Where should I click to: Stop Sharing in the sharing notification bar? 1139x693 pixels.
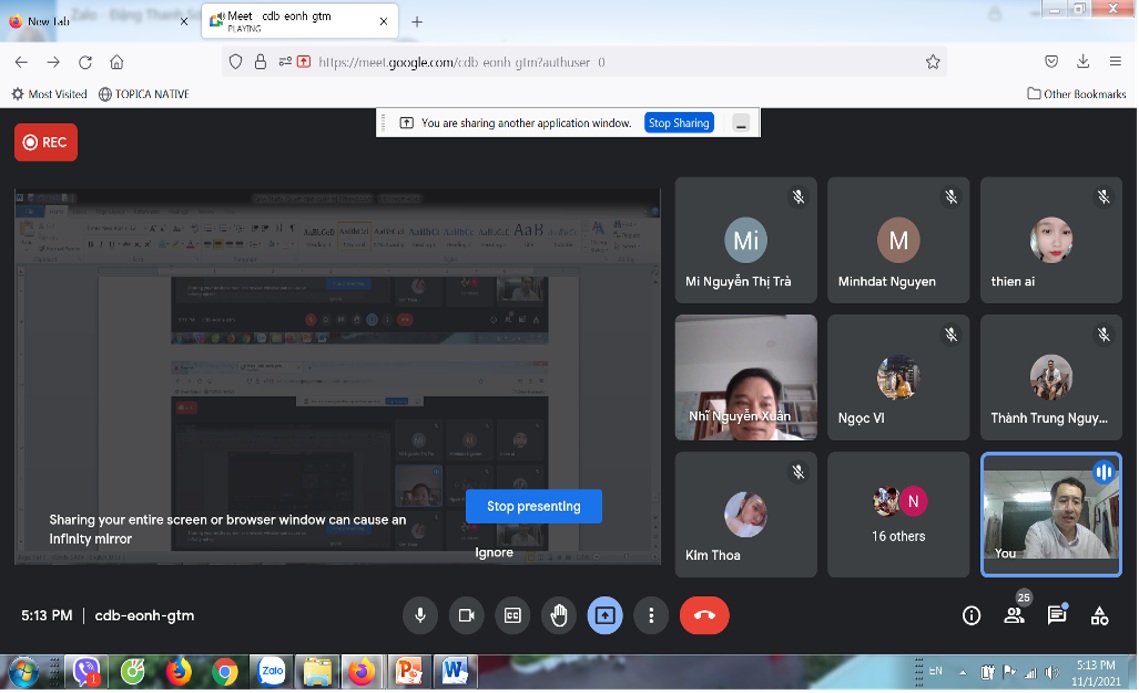[x=679, y=123]
